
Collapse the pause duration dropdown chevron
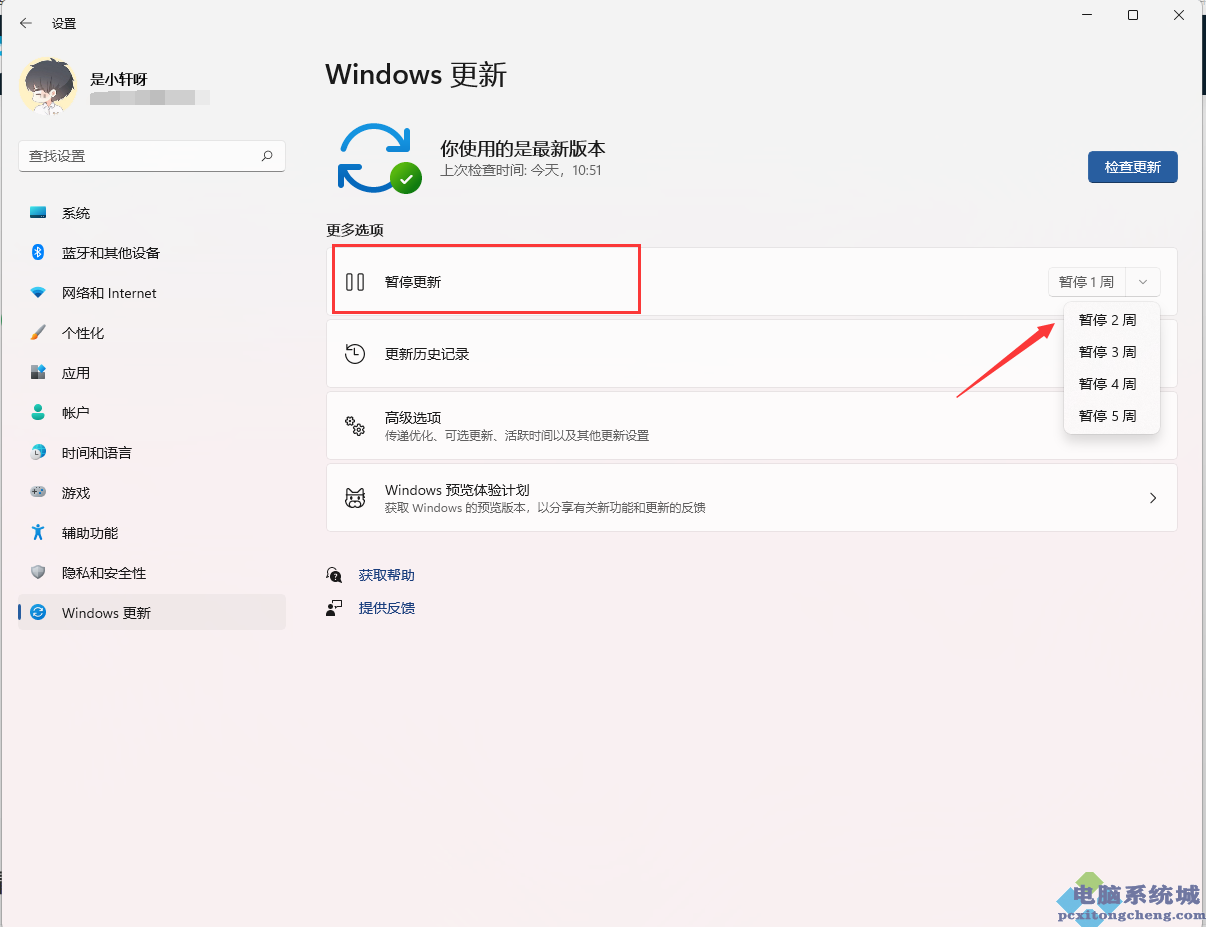click(x=1143, y=282)
